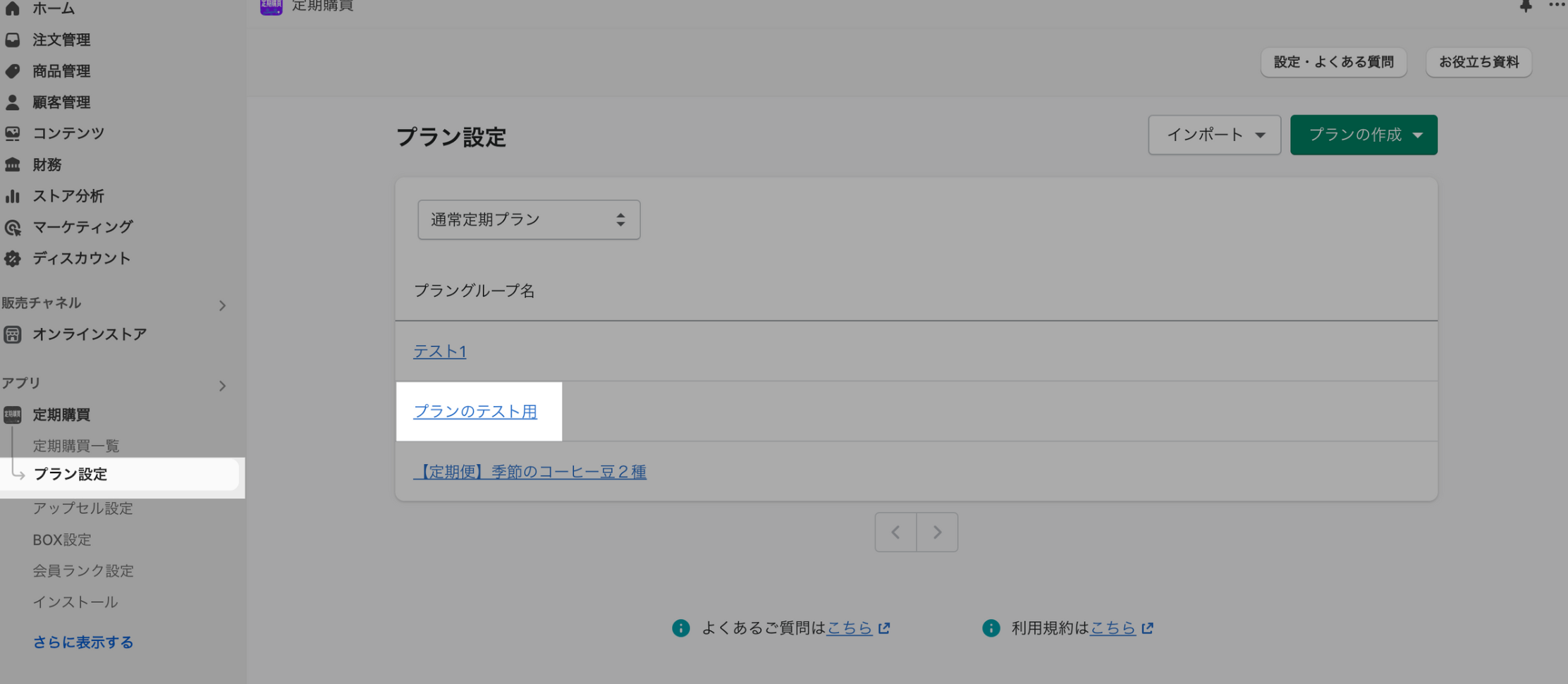Viewport: 1568px width, 684px height.
Task: Open マーケティング in the sidebar
Action: tap(82, 227)
